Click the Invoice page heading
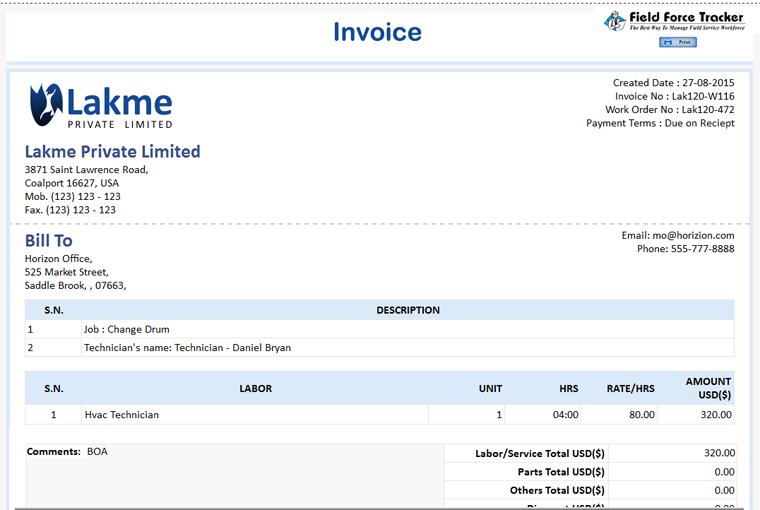Viewport: 760px width, 510px height. pyautogui.click(x=377, y=32)
